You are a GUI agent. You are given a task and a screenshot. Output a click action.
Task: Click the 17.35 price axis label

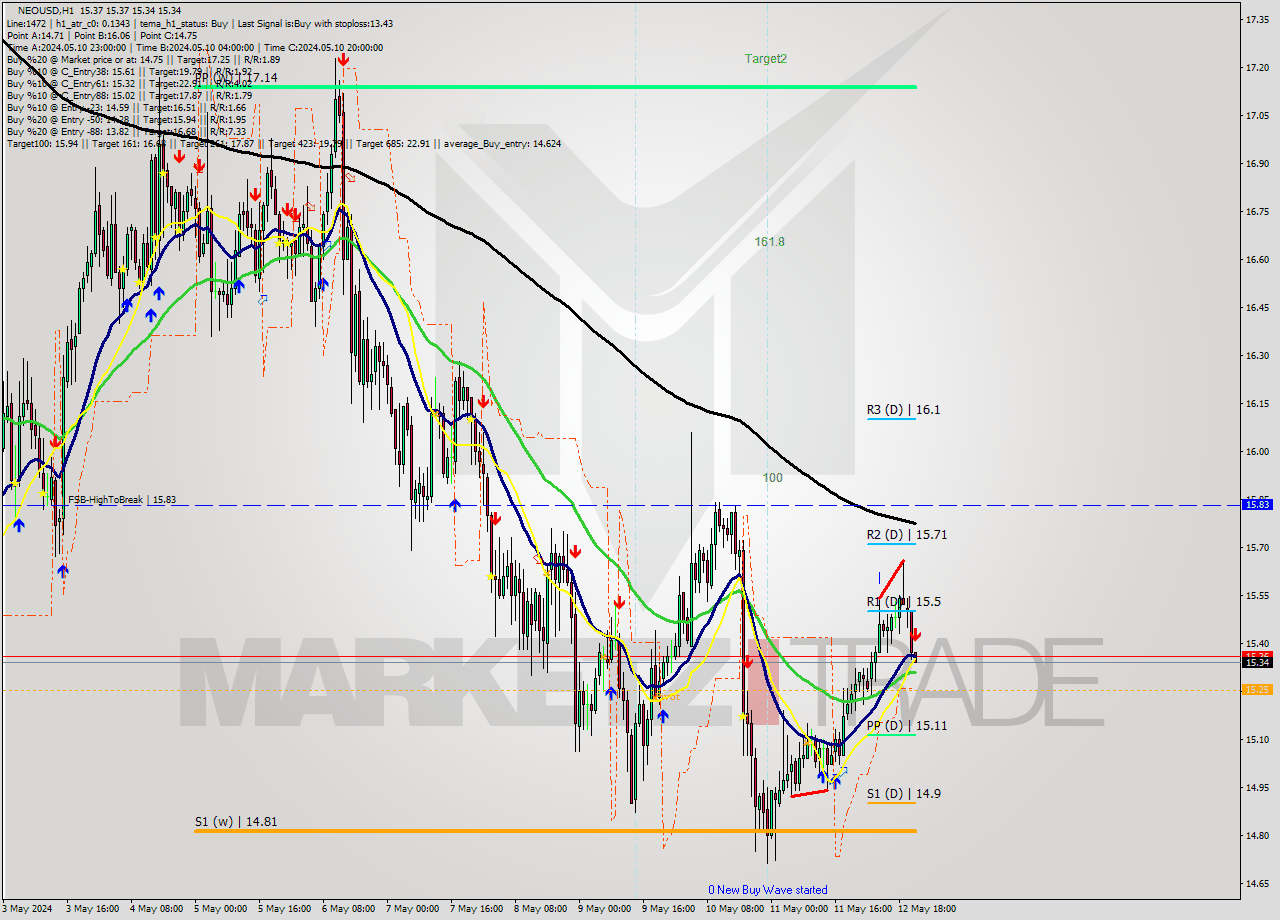pos(1256,19)
